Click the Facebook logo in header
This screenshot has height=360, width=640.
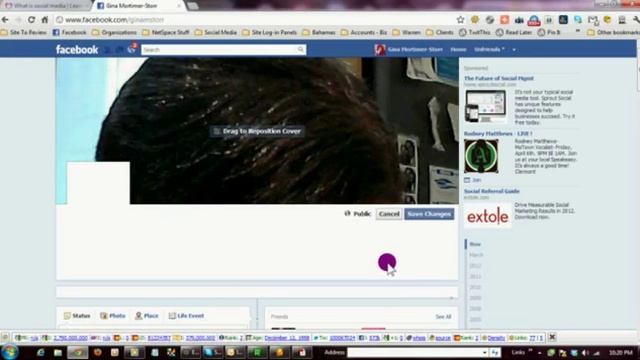coord(77,50)
